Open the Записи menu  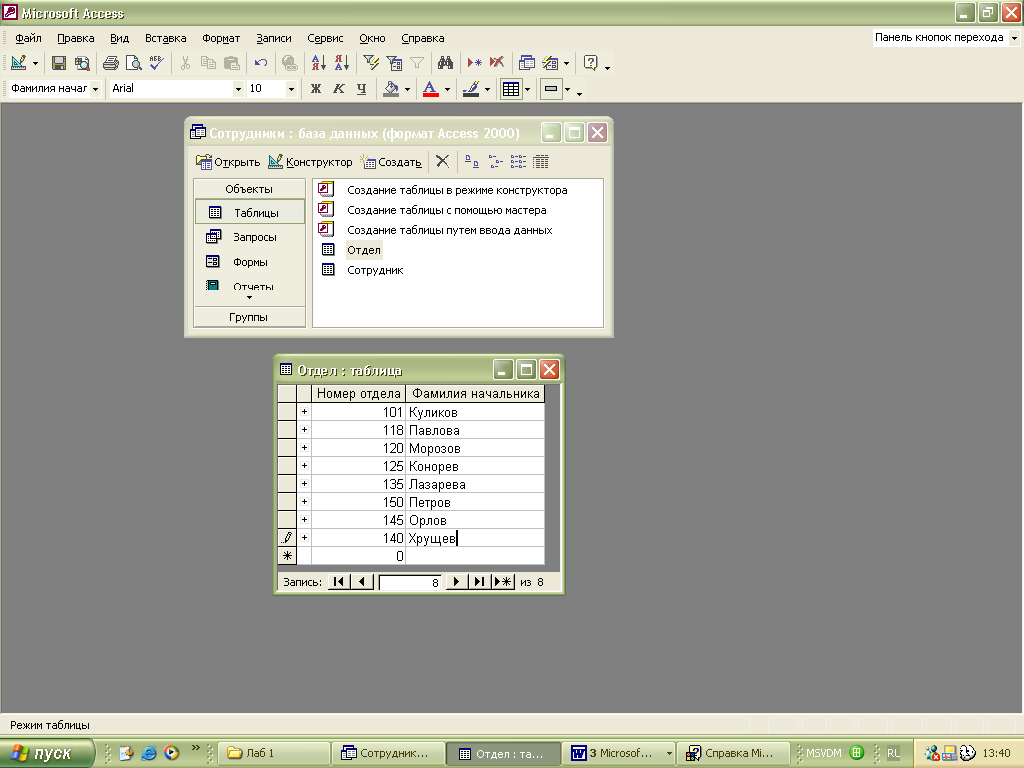(x=274, y=39)
